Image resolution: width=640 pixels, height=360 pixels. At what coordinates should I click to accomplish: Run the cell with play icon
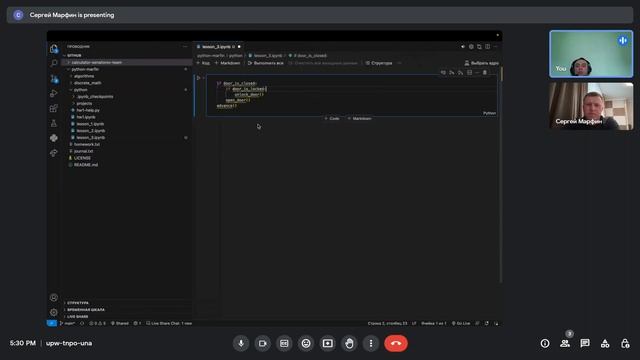199,78
